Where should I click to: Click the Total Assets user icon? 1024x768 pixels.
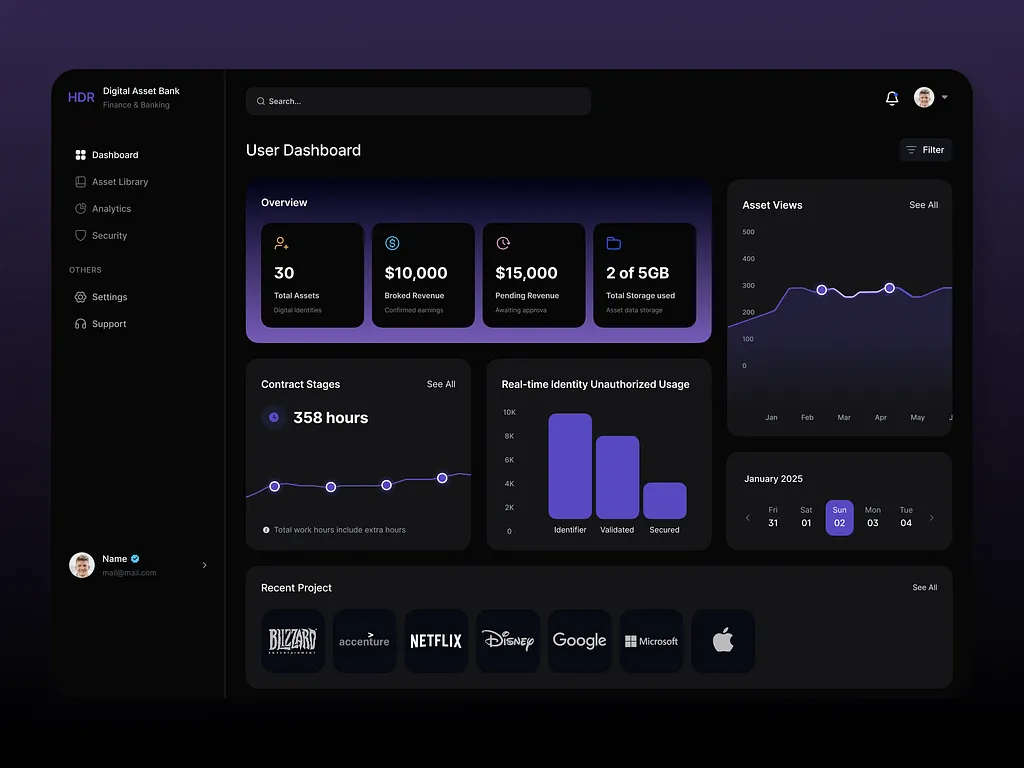pyautogui.click(x=281, y=243)
